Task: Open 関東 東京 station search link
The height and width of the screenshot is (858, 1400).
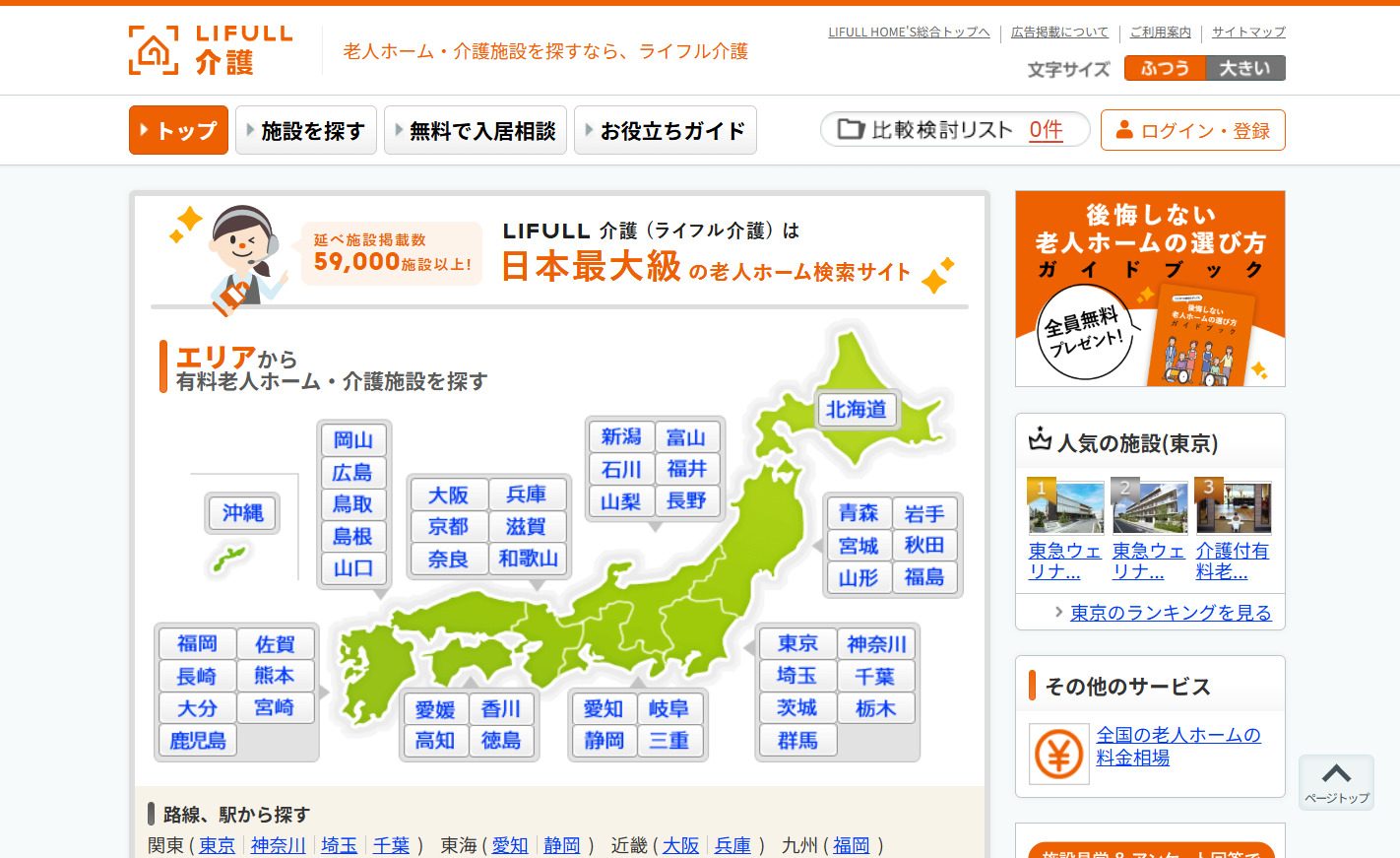Action: point(217,845)
